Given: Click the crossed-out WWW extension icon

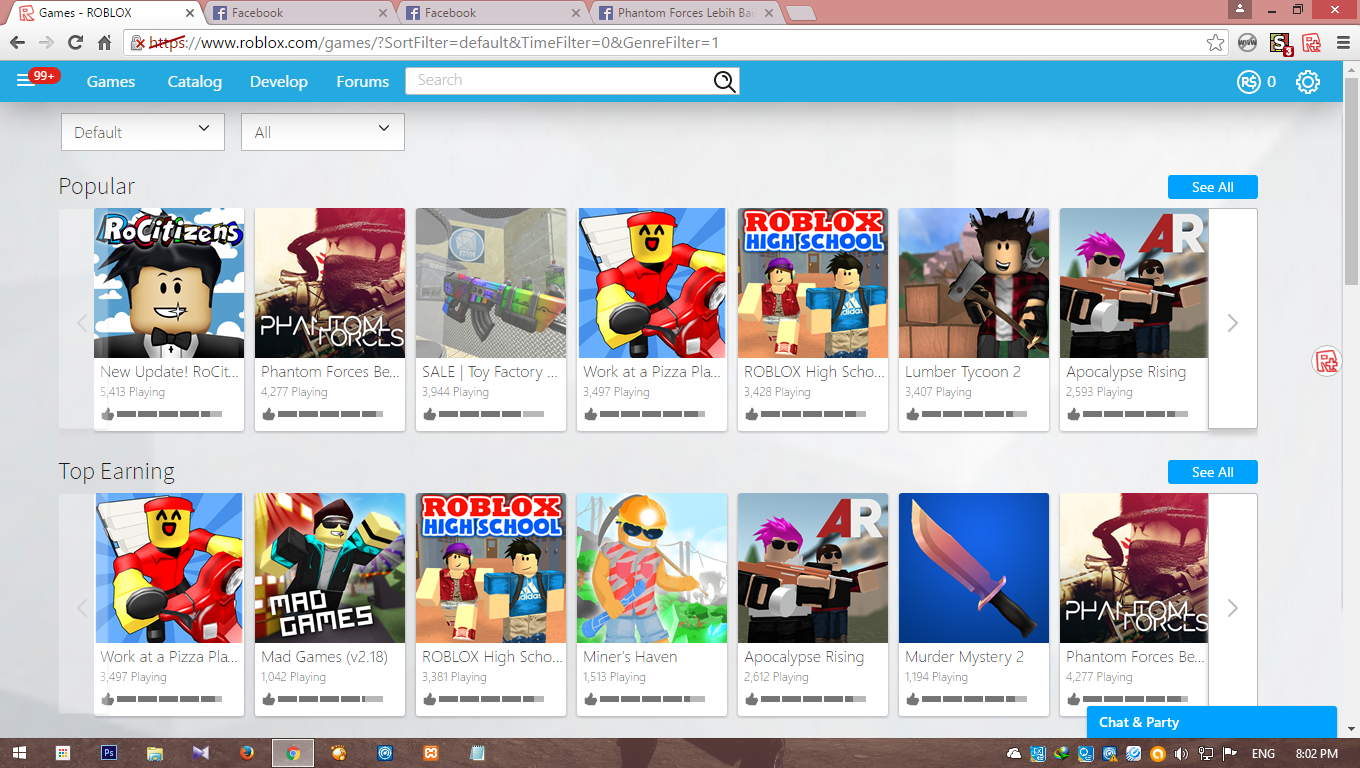Looking at the screenshot, I should pyautogui.click(x=1247, y=43).
